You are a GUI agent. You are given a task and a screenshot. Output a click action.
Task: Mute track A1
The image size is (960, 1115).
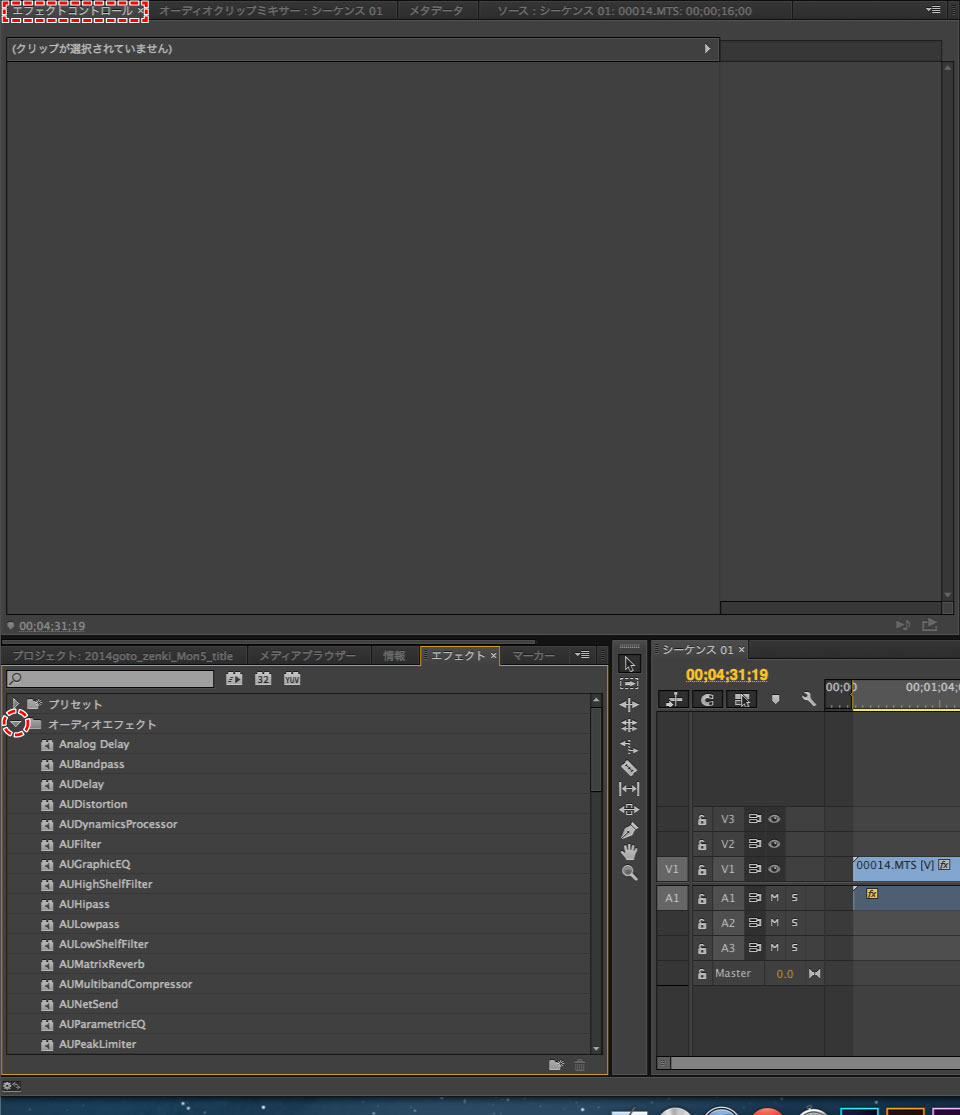click(774, 898)
